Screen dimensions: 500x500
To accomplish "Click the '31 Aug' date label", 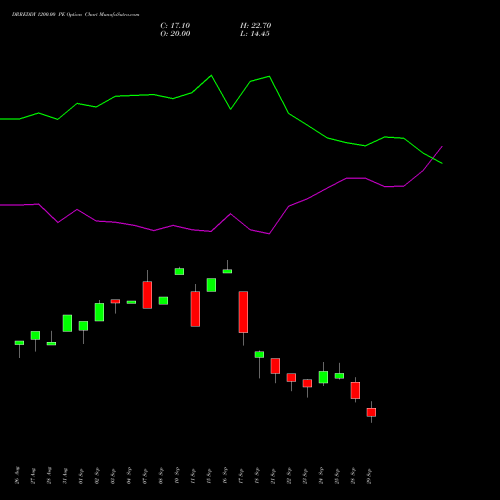I will [x=65, y=475].
